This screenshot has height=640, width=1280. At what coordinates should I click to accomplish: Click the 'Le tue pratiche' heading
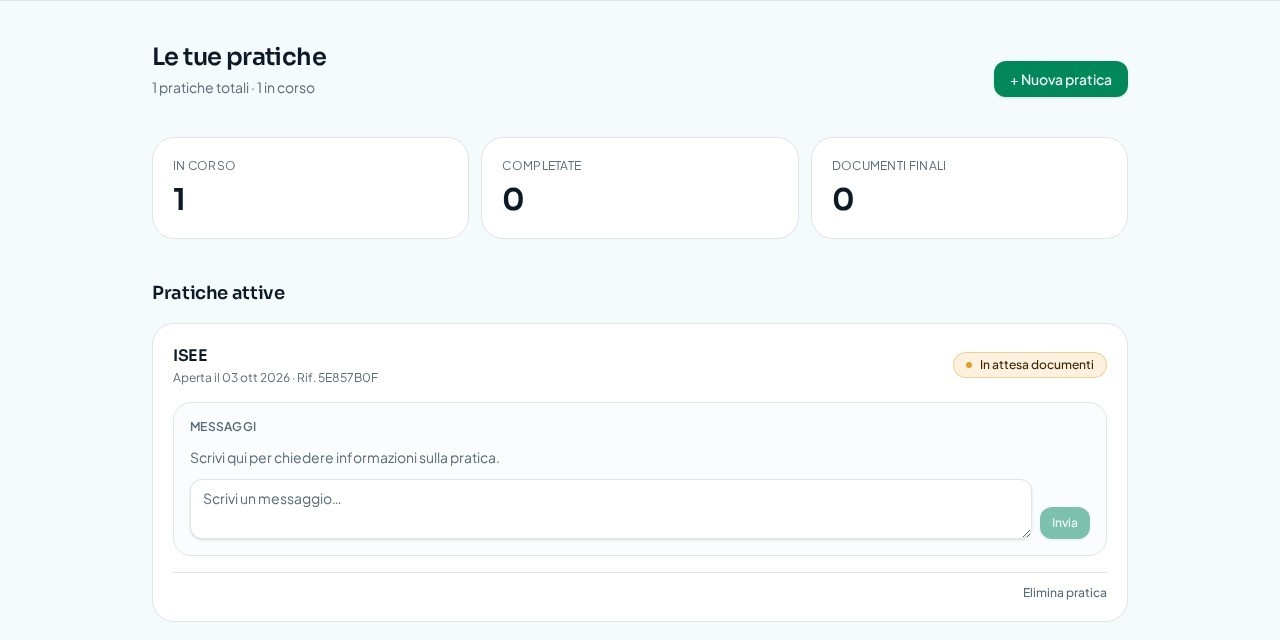coord(239,56)
